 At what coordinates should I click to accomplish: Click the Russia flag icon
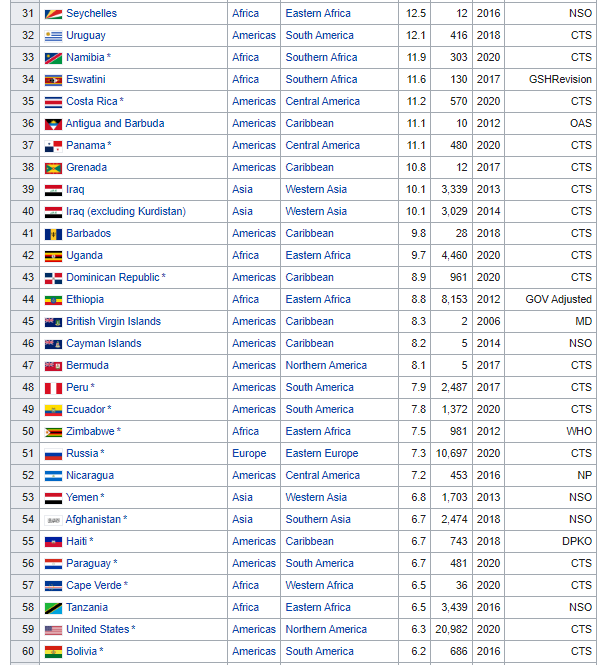click(53, 454)
